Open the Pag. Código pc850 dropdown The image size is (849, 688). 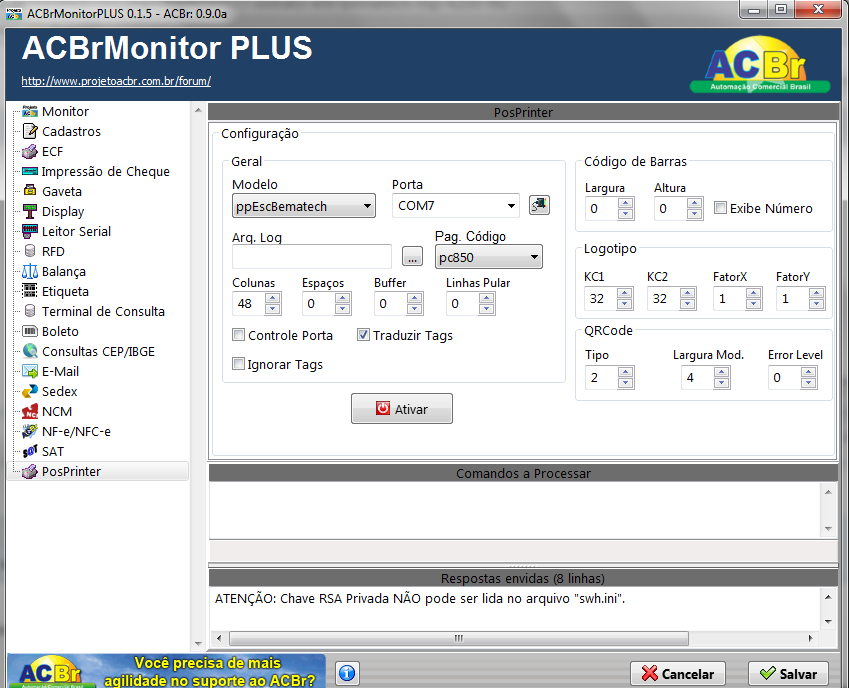click(x=488, y=257)
